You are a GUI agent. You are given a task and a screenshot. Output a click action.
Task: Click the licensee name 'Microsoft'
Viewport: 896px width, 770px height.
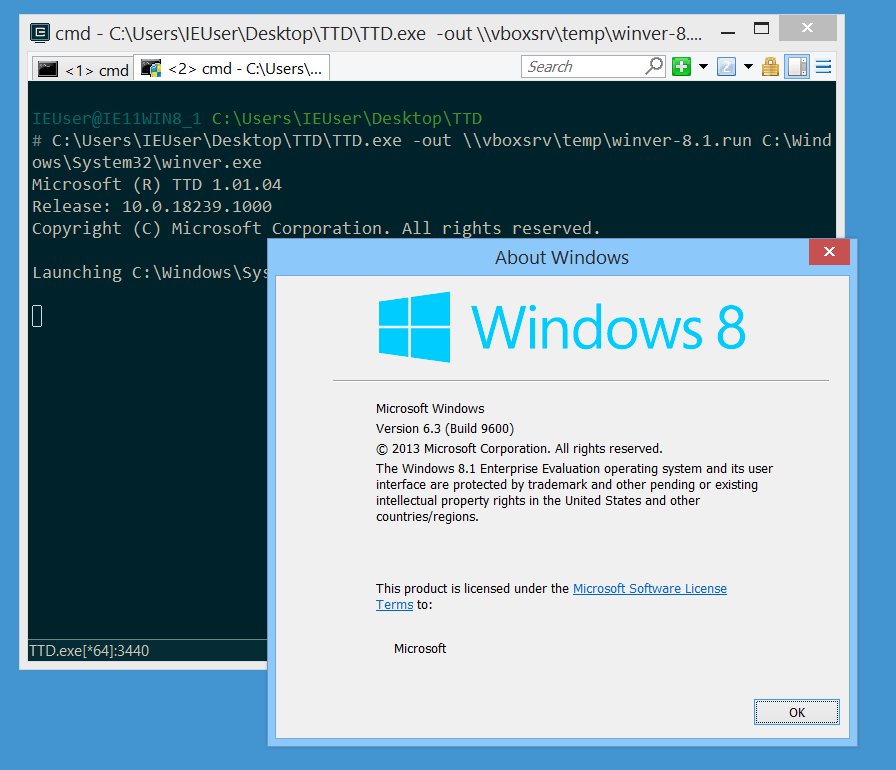click(x=420, y=648)
